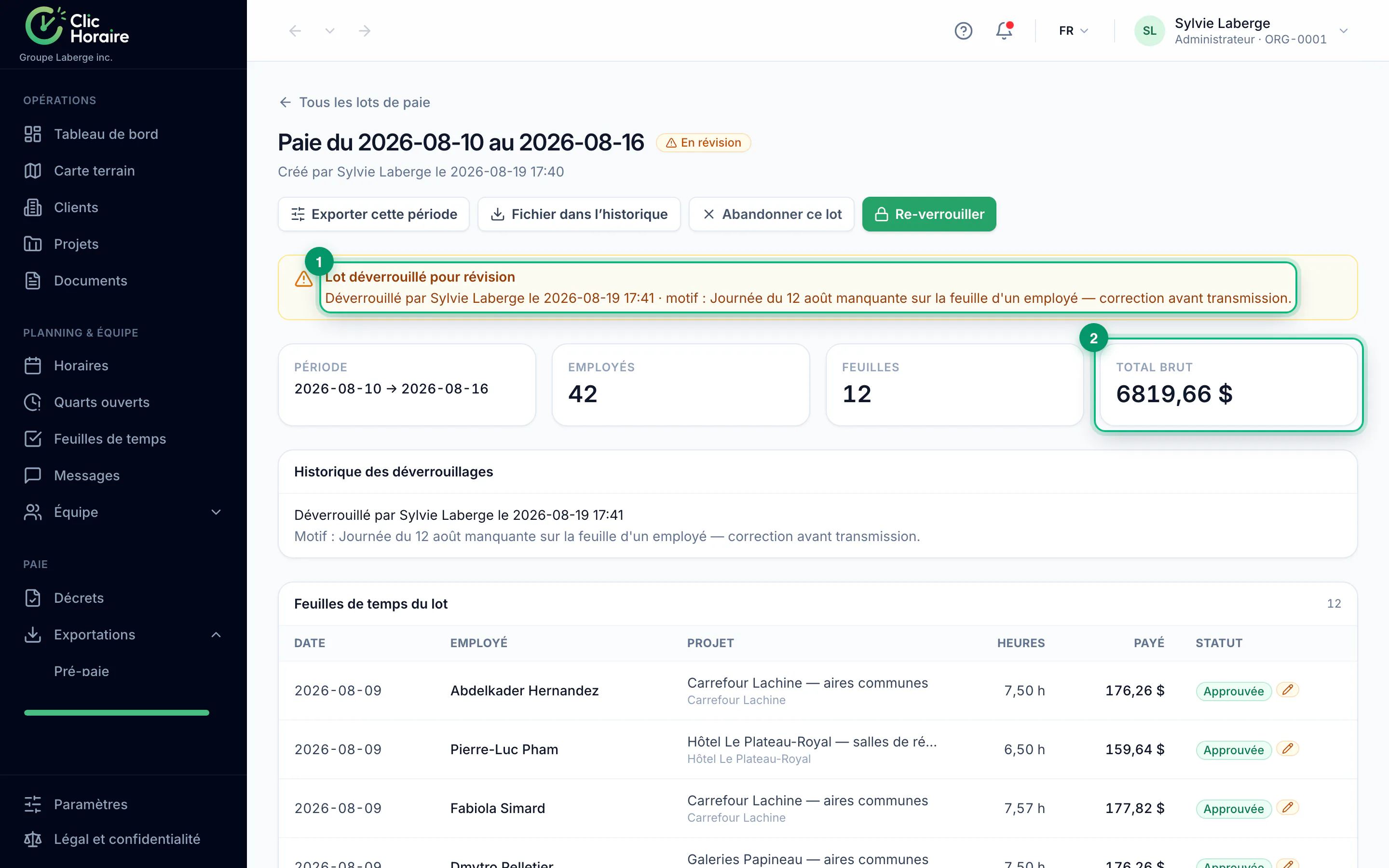Click Fichier dans l'historique button
This screenshot has width=1389, height=868.
click(x=579, y=214)
